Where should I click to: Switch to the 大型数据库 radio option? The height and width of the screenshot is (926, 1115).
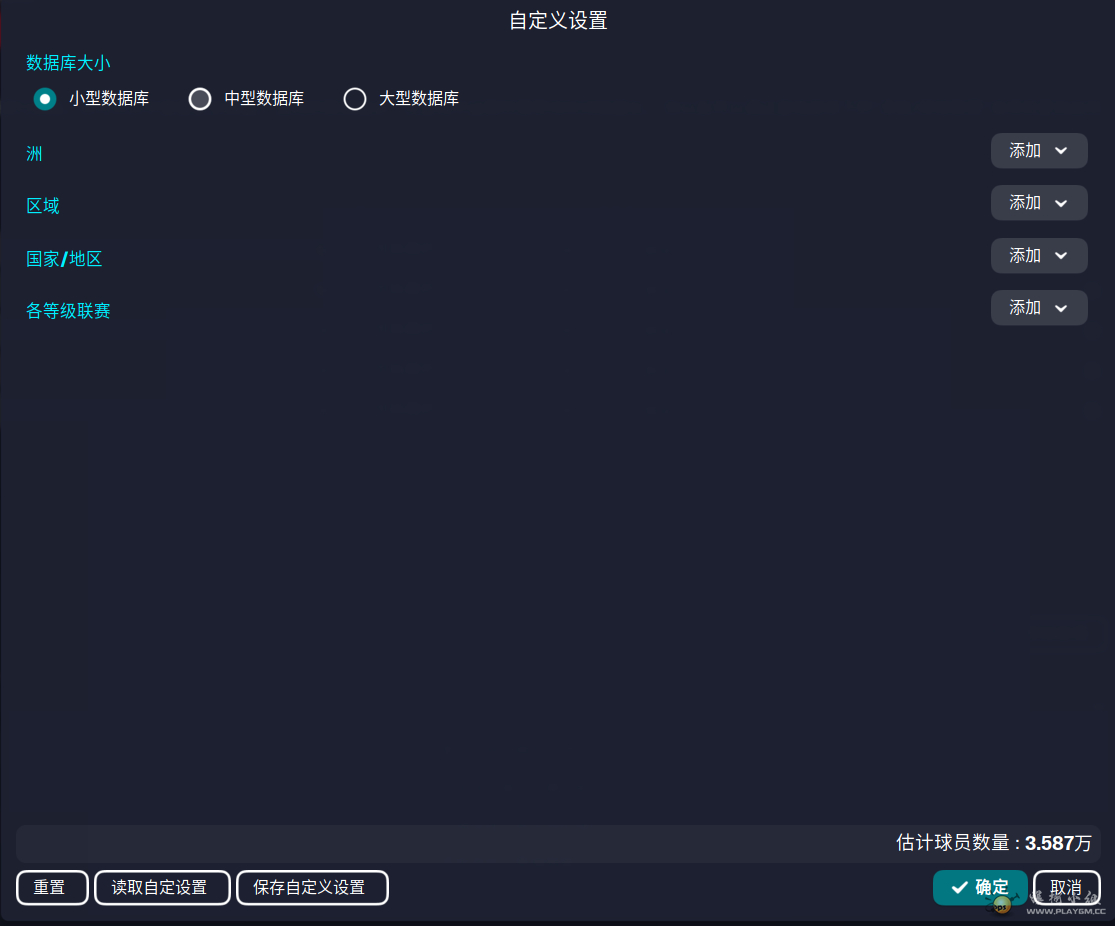click(355, 99)
